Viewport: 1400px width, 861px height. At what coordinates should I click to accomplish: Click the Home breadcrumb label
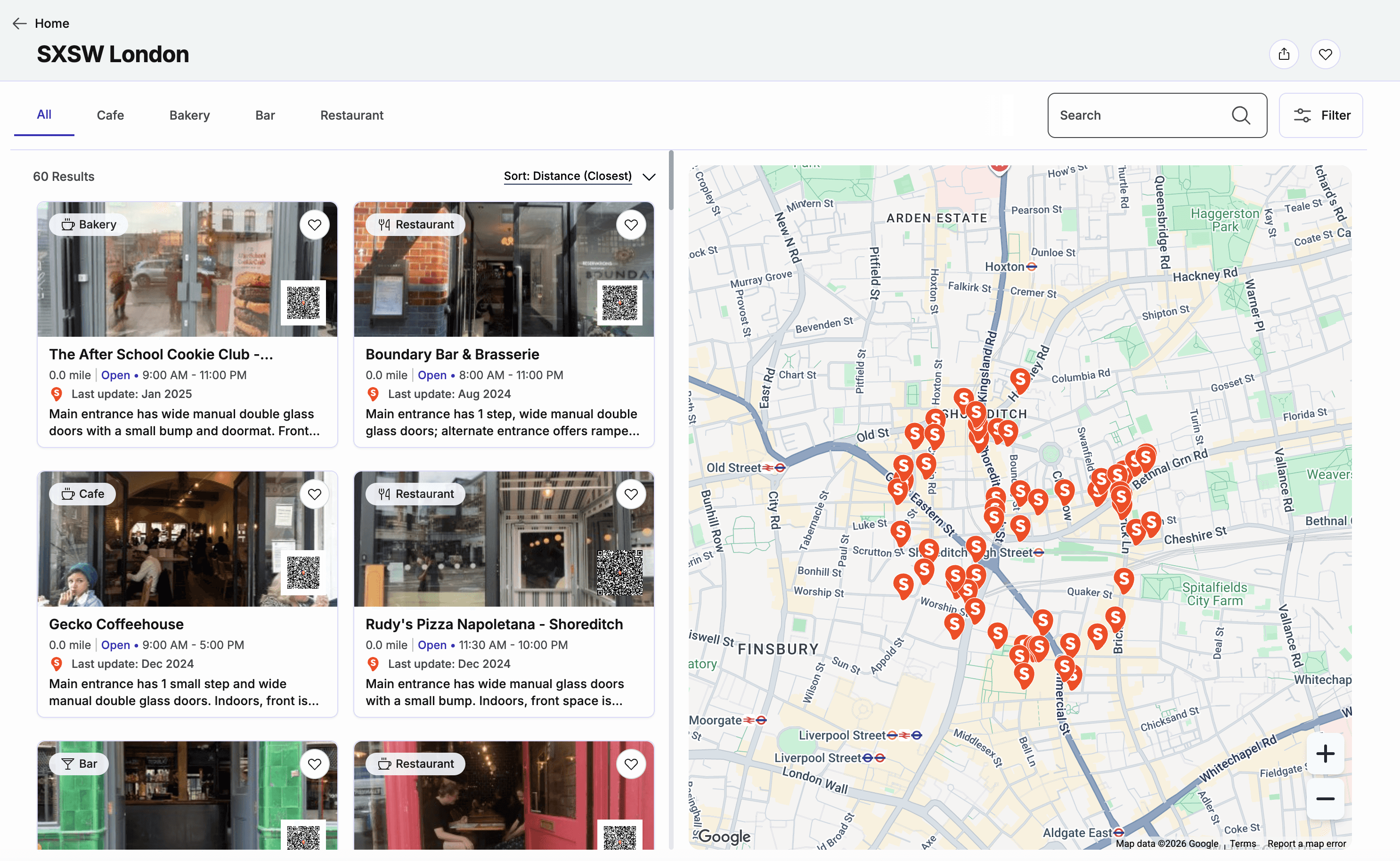point(52,24)
